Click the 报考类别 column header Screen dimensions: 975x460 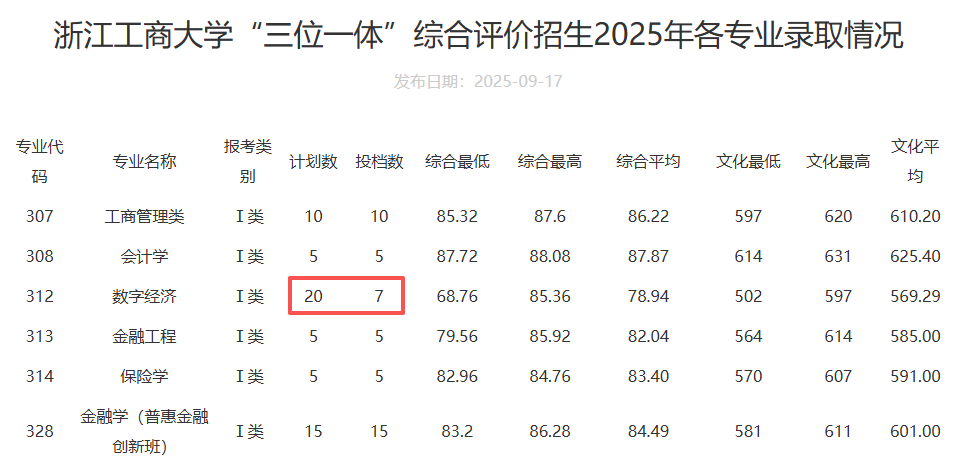click(x=248, y=162)
